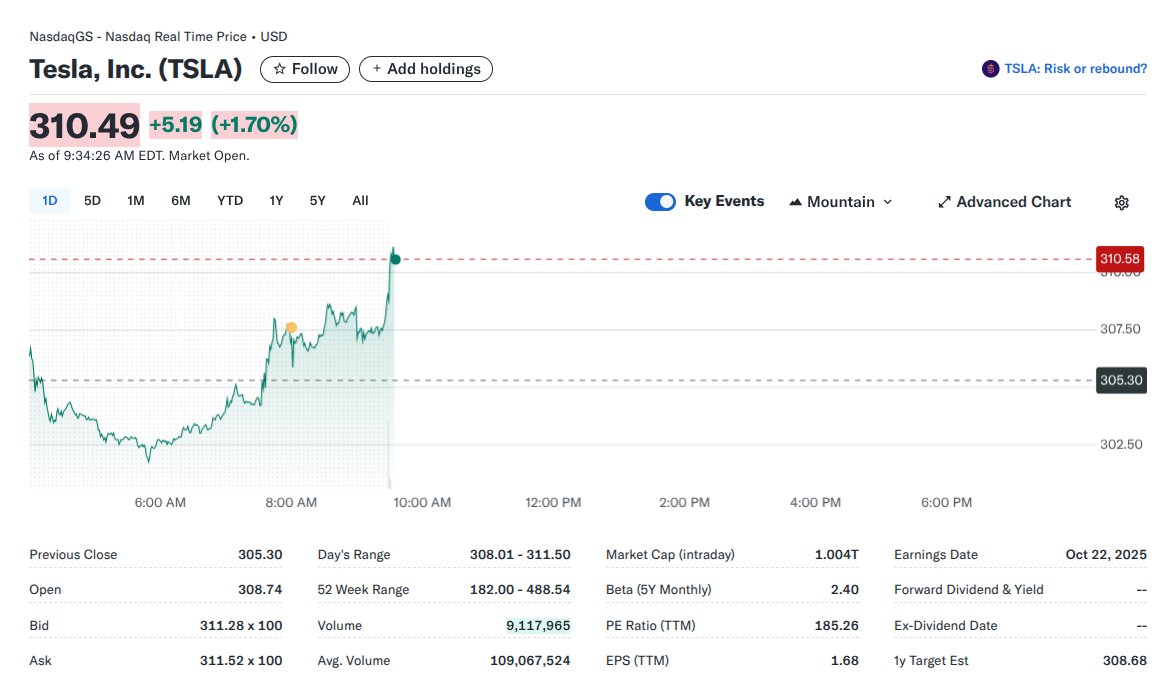
Task: Click Avg. Volume value 109,067,524
Action: (x=530, y=661)
